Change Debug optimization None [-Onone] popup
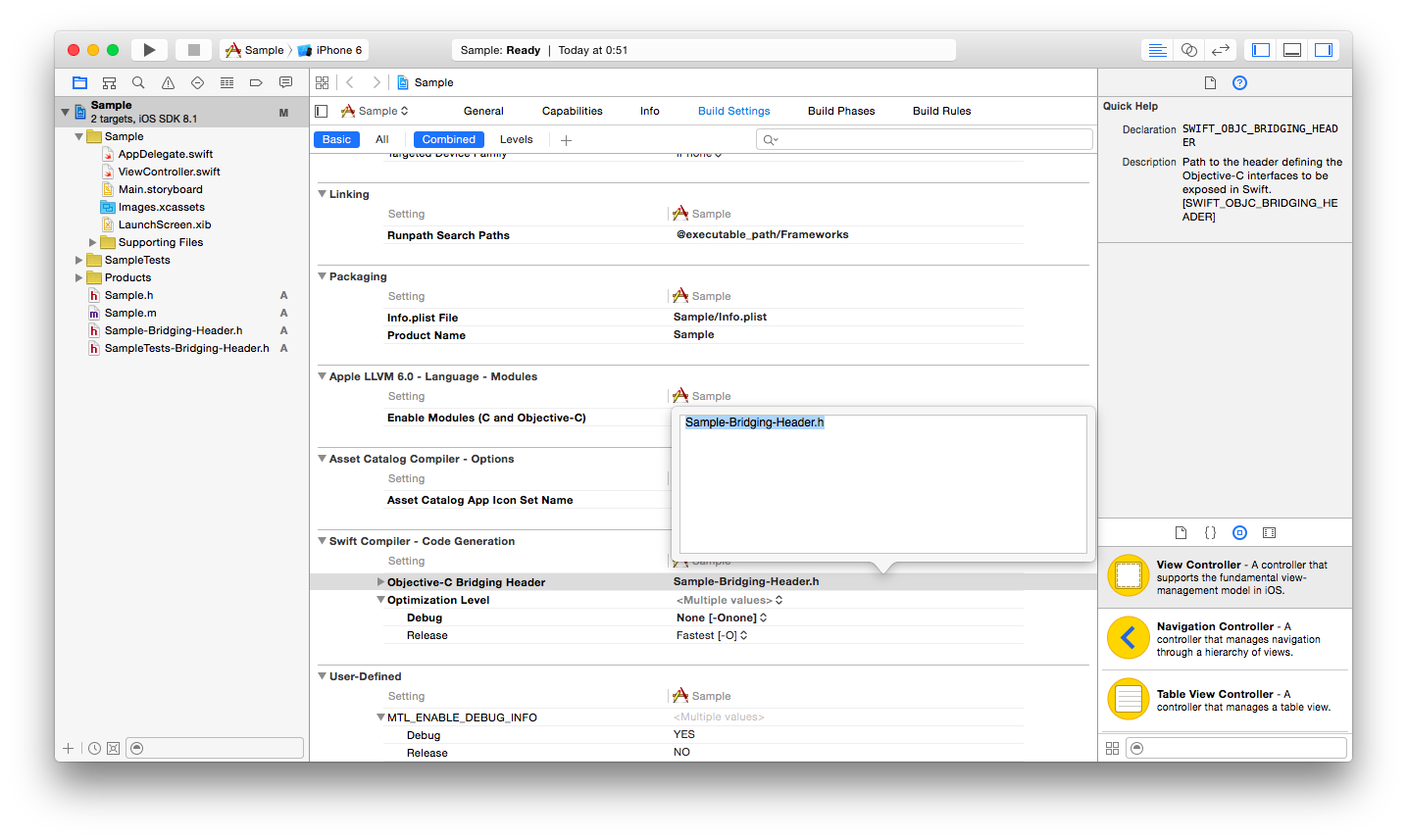1407x840 pixels. click(x=722, y=618)
